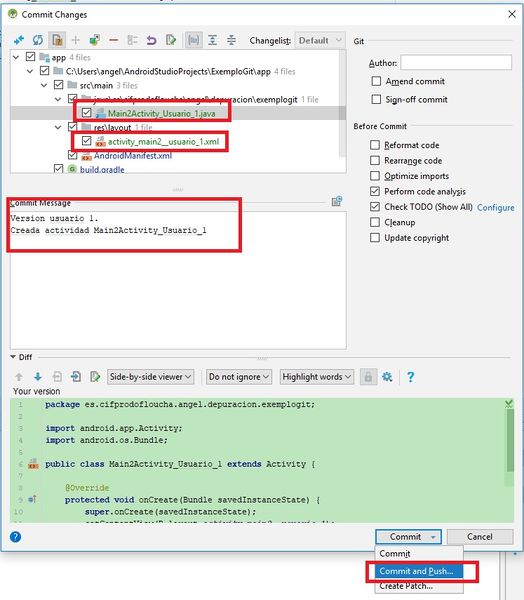524x600 pixels.
Task: Choose Commit from the popup menu
Action: coord(418,554)
